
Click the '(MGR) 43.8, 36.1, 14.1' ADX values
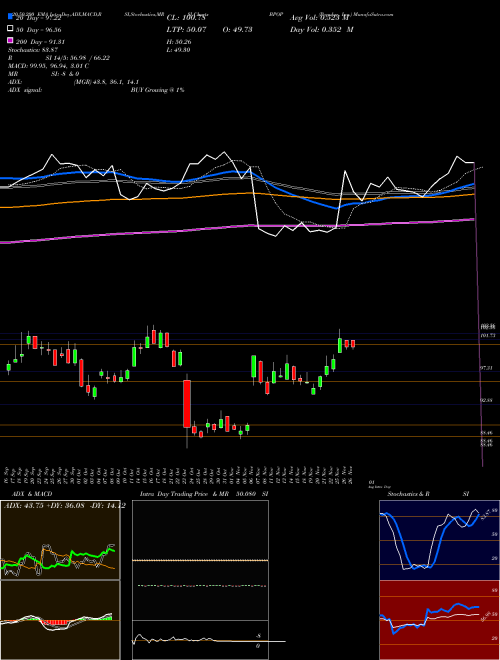[106, 82]
